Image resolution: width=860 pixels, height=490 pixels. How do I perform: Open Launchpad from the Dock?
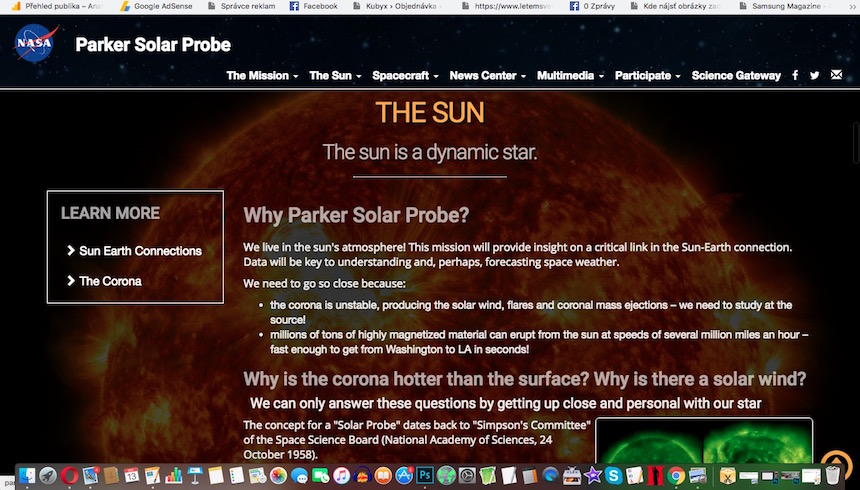(48, 475)
